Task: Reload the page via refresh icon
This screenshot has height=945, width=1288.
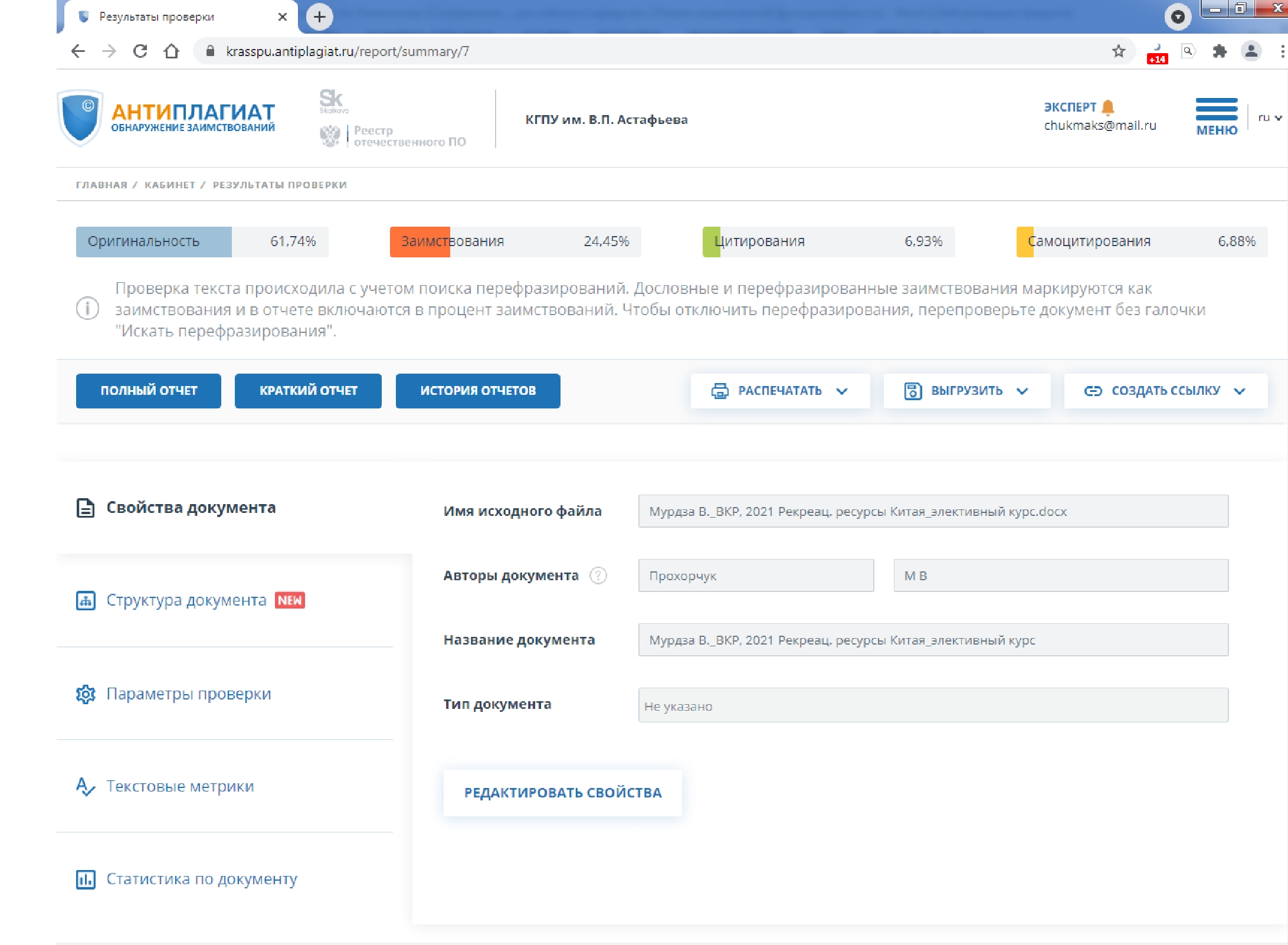Action: pos(140,51)
